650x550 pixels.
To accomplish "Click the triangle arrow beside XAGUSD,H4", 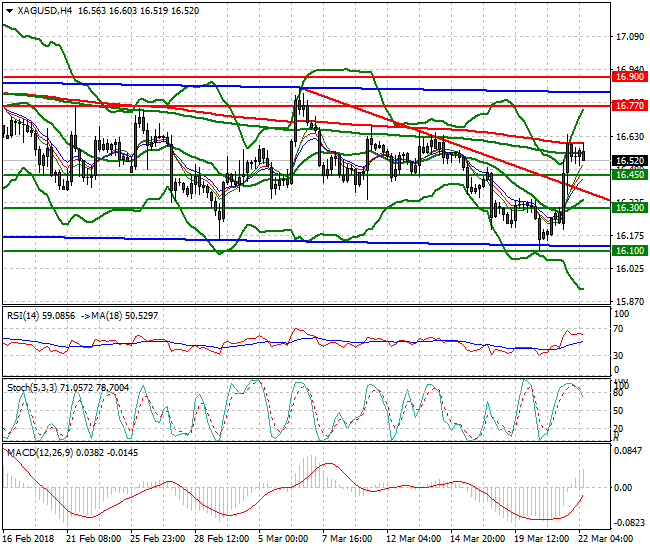I will 9,10.
